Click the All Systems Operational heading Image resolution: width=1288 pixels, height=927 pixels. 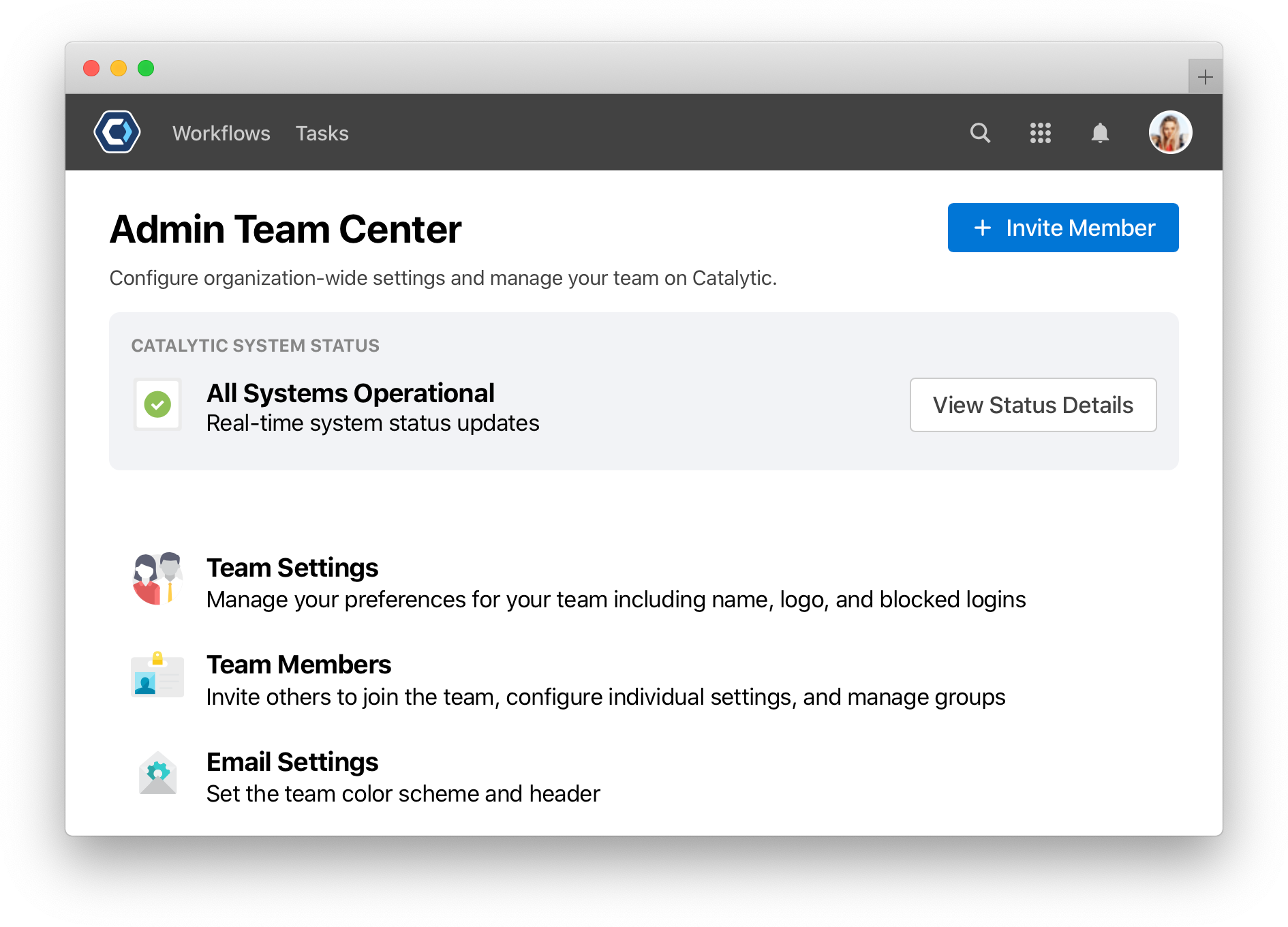pyautogui.click(x=350, y=393)
